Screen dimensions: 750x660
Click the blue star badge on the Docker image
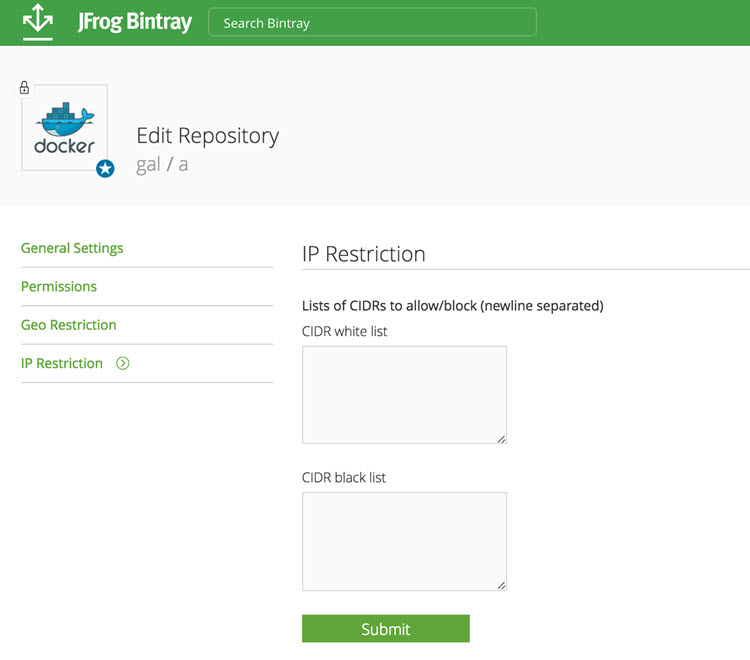105,169
